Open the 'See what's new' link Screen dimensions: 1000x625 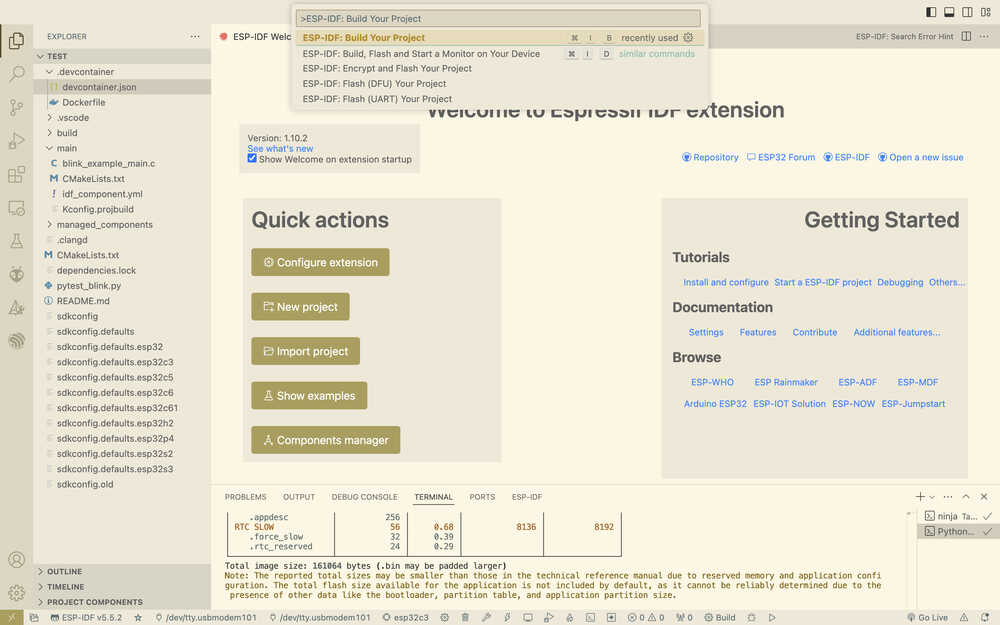tap(280, 149)
